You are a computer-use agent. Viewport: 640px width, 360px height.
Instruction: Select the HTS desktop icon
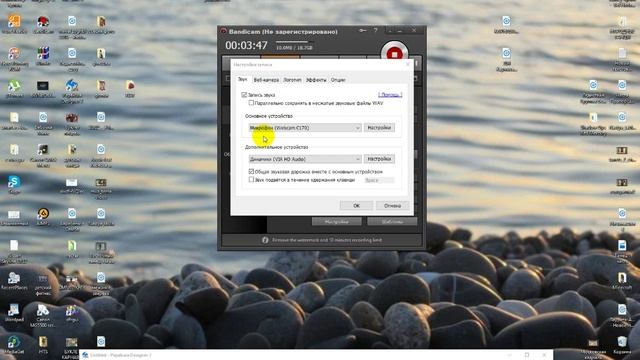pos(43,345)
